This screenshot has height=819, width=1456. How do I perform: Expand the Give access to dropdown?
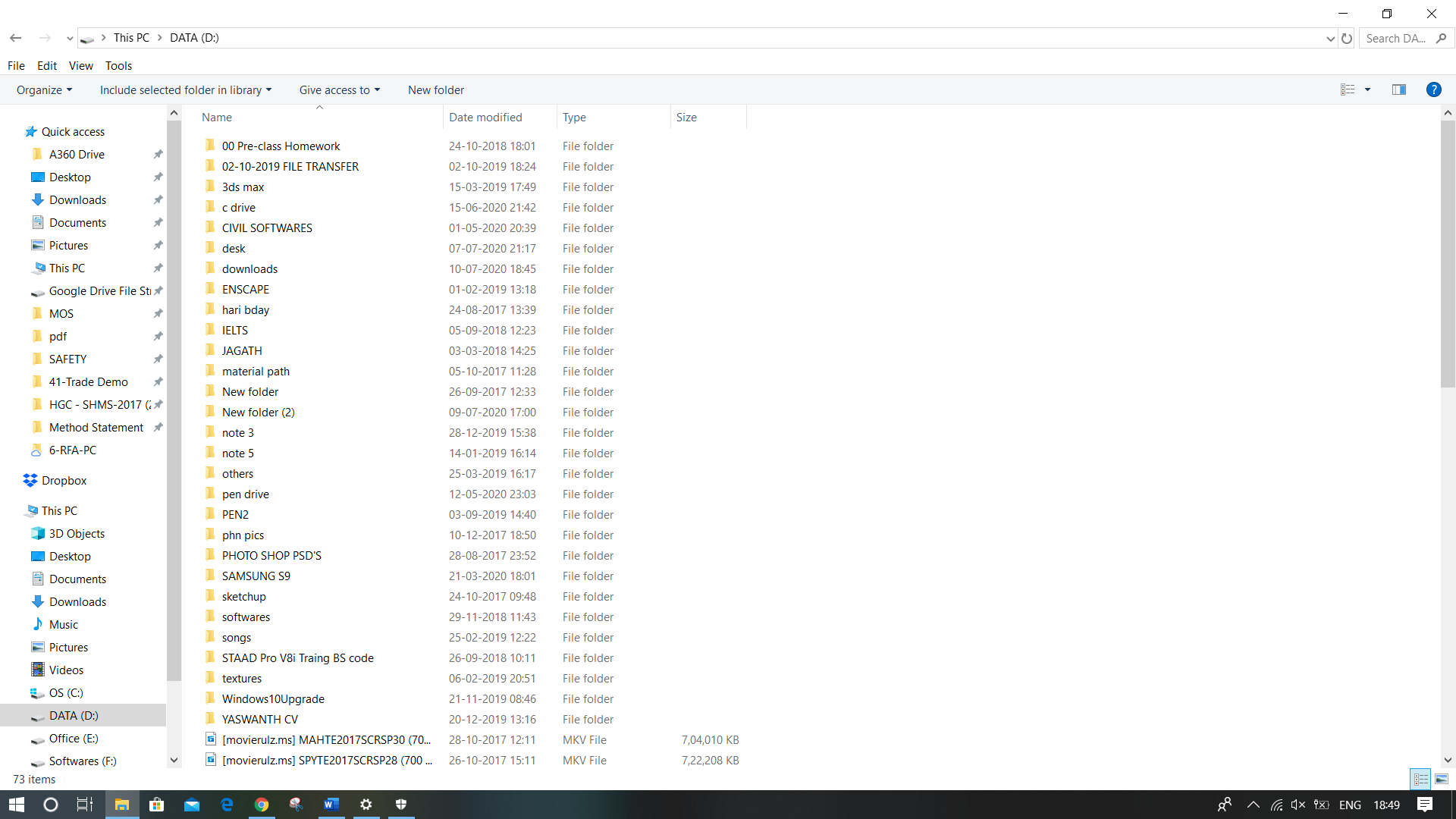coord(339,89)
